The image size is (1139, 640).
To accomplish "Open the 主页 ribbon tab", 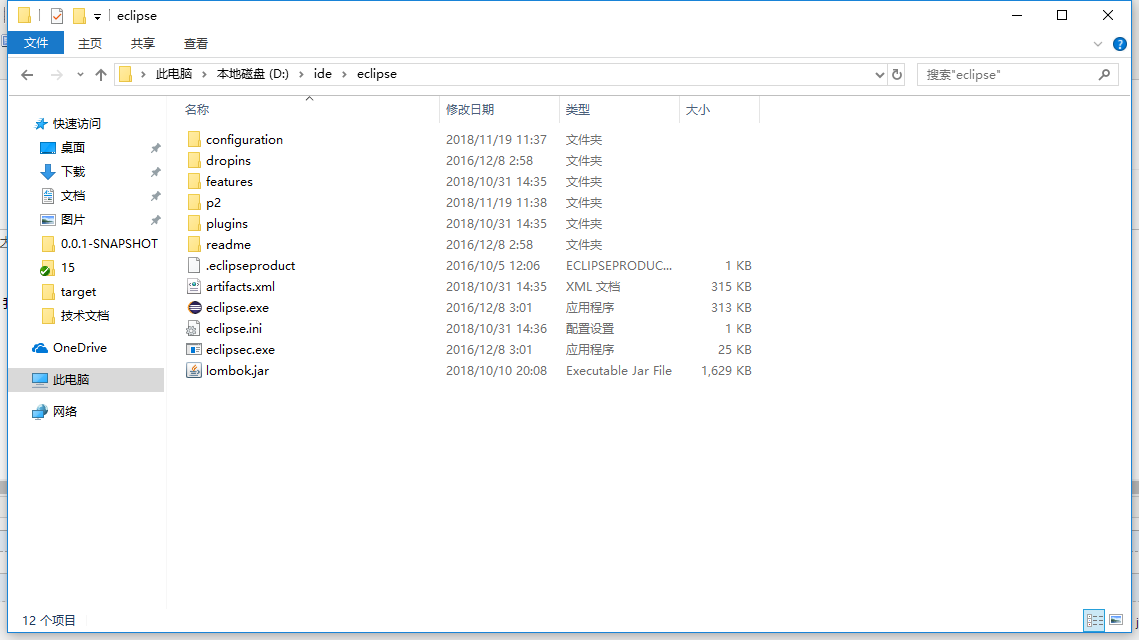I will pos(90,44).
